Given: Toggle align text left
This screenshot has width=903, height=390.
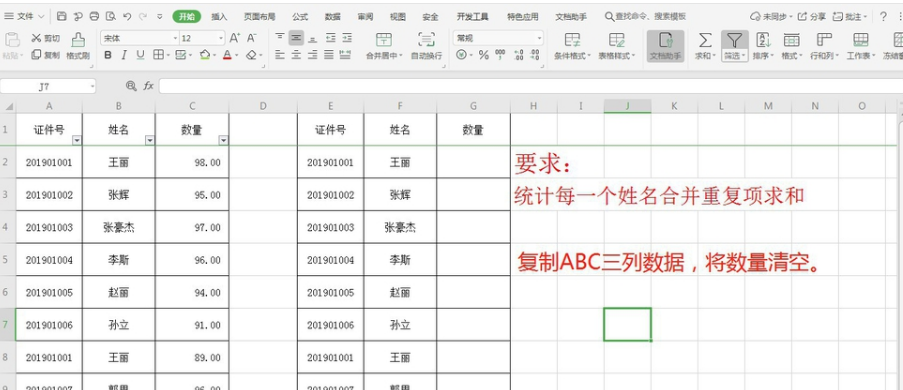Looking at the screenshot, I should point(280,55).
